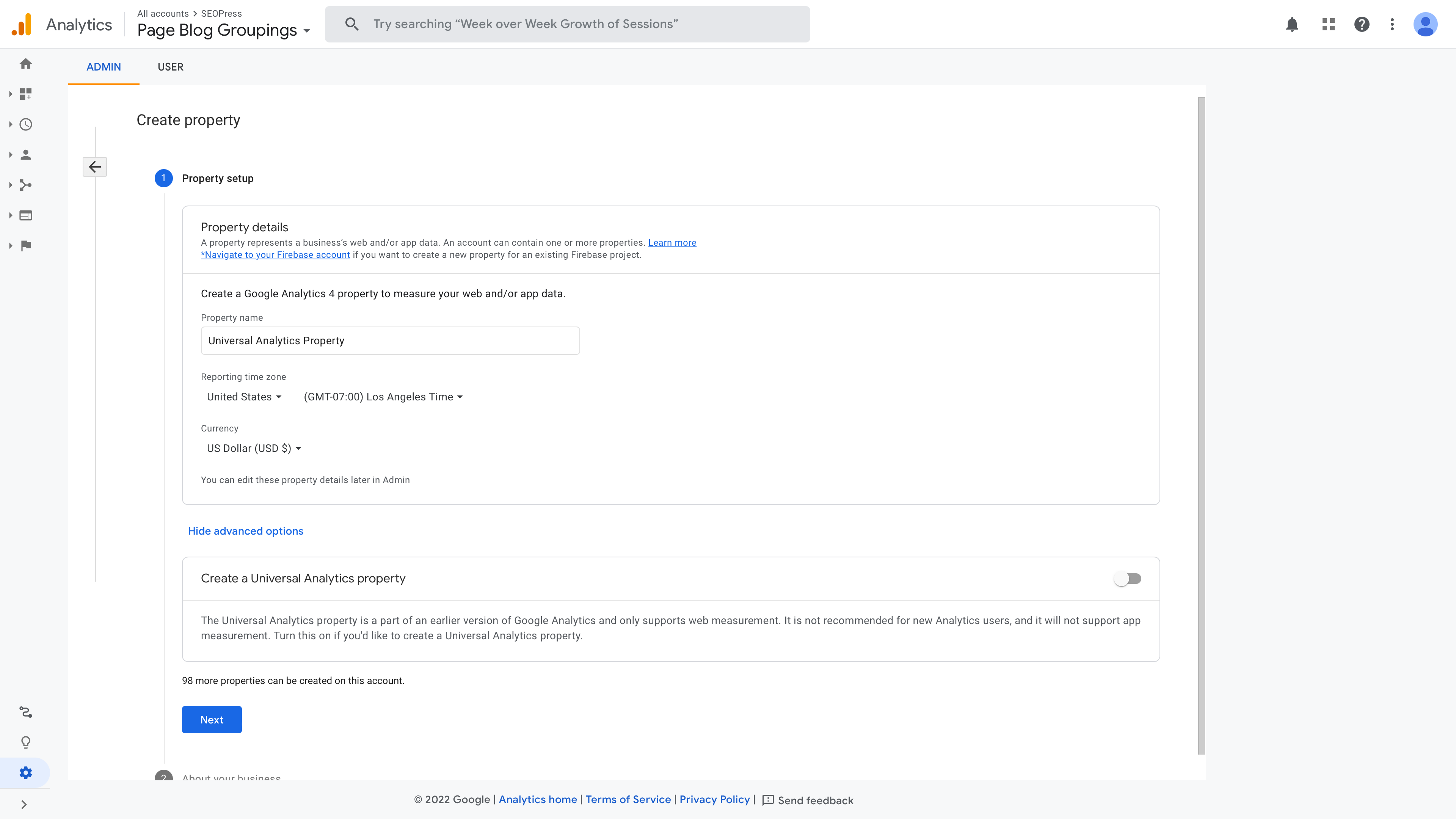This screenshot has height=819, width=1456.
Task: Open the Learn more link
Action: [672, 243]
